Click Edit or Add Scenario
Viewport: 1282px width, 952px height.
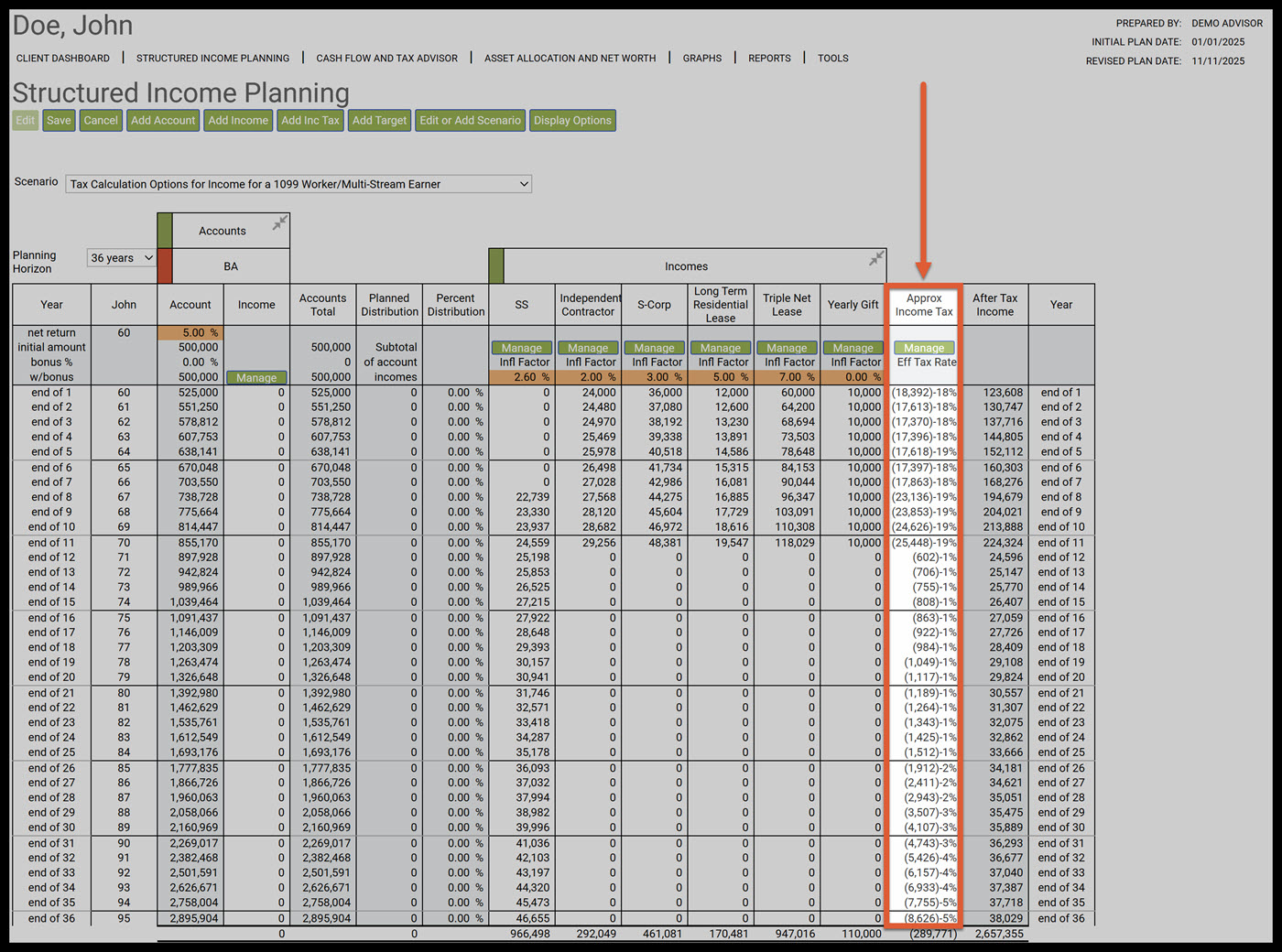pyautogui.click(x=470, y=121)
